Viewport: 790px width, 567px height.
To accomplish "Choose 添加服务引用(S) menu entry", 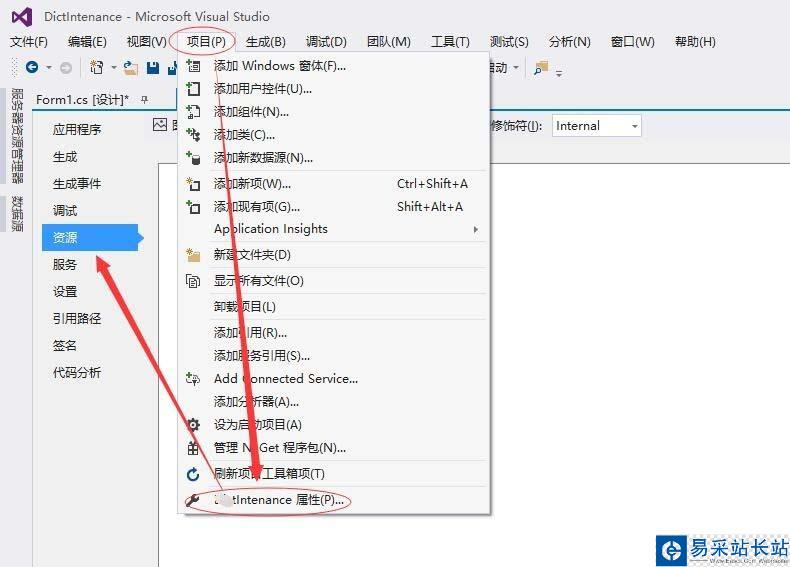I will pyautogui.click(x=335, y=356).
